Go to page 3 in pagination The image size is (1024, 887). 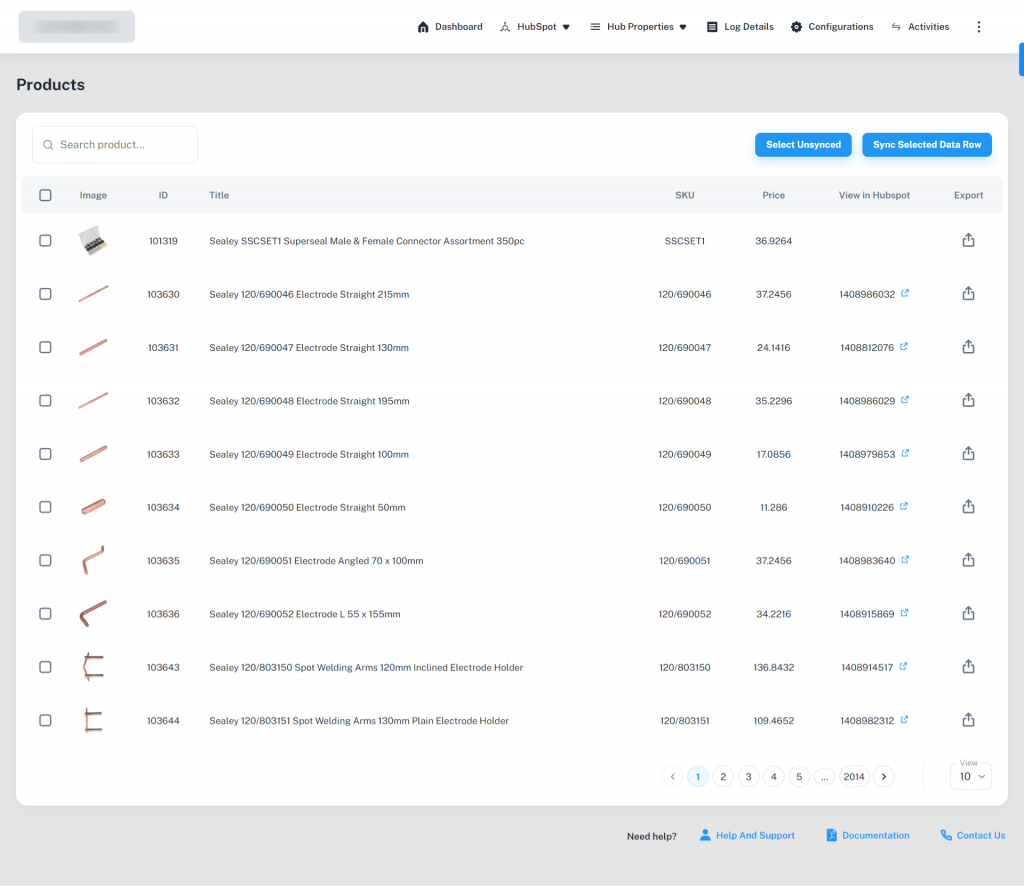point(748,777)
